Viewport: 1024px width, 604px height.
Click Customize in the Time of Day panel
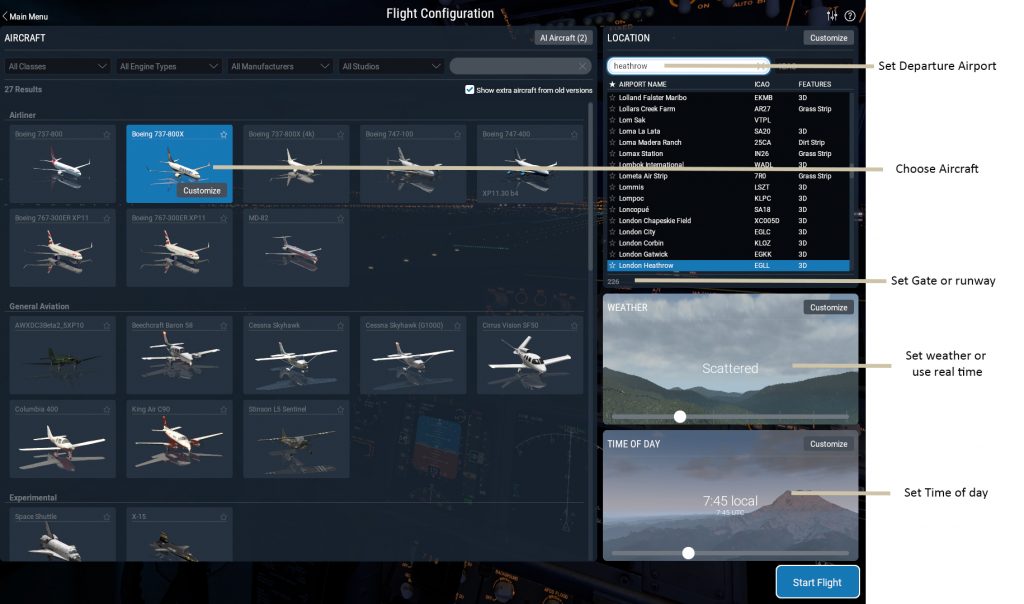(x=828, y=444)
